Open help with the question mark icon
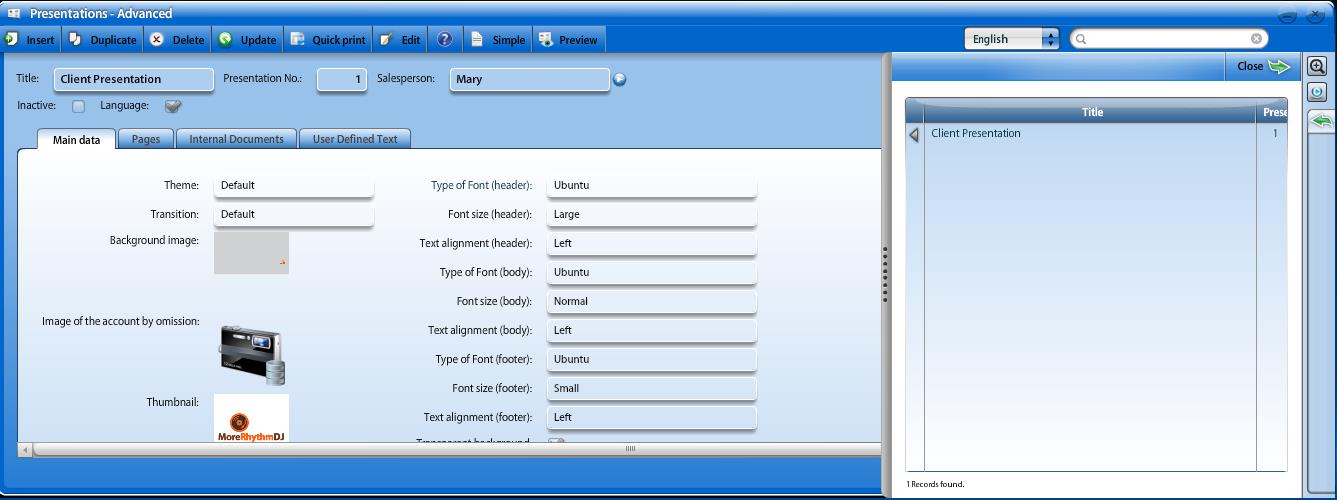The image size is (1337, 500). [445, 40]
